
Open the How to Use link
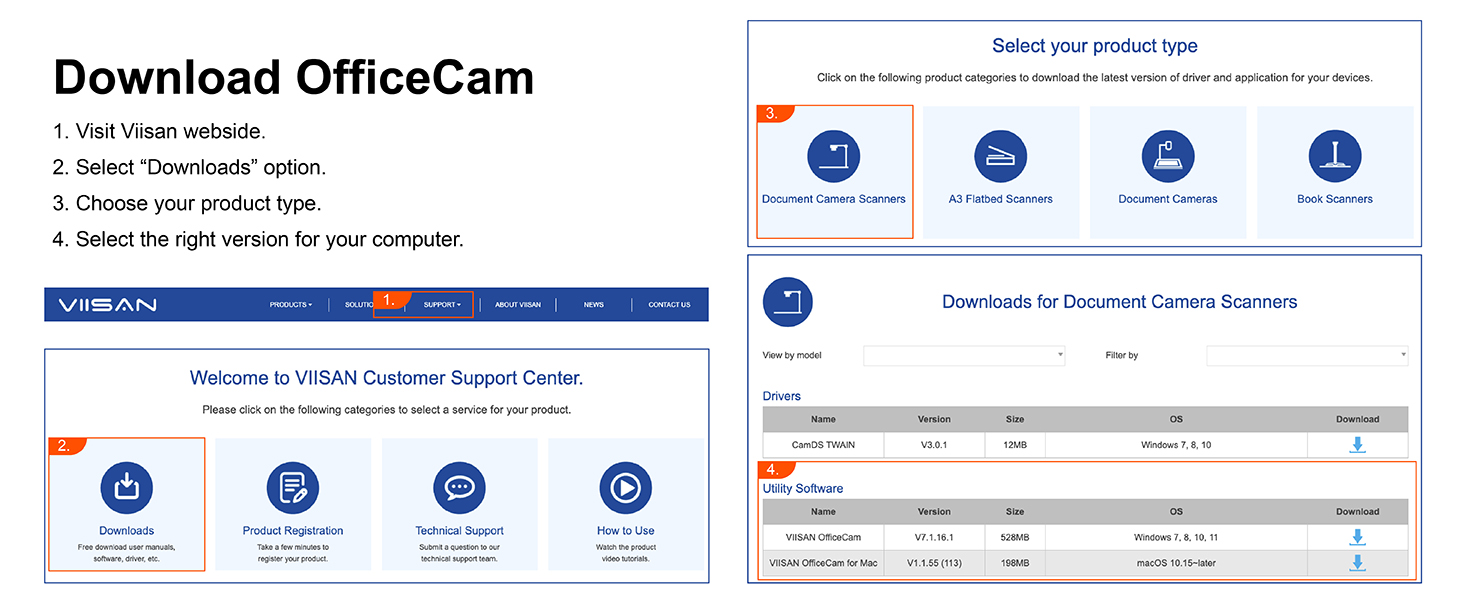625,531
